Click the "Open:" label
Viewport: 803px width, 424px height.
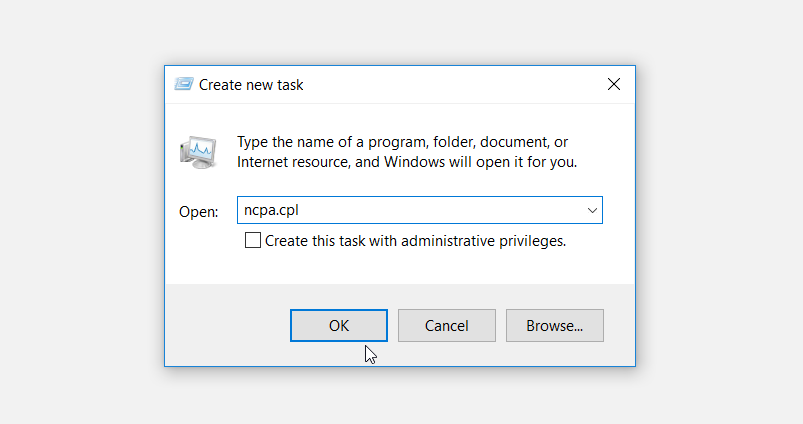pos(198,212)
